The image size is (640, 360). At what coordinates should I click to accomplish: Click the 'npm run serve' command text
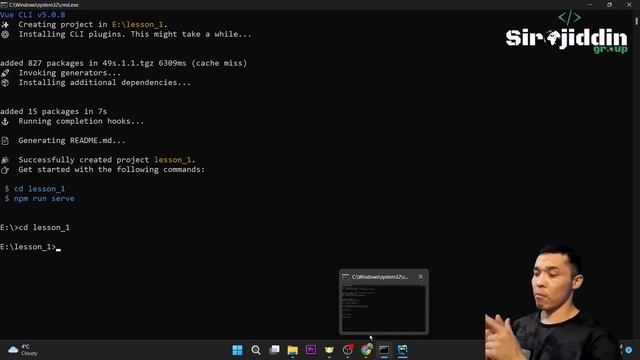pos(44,198)
